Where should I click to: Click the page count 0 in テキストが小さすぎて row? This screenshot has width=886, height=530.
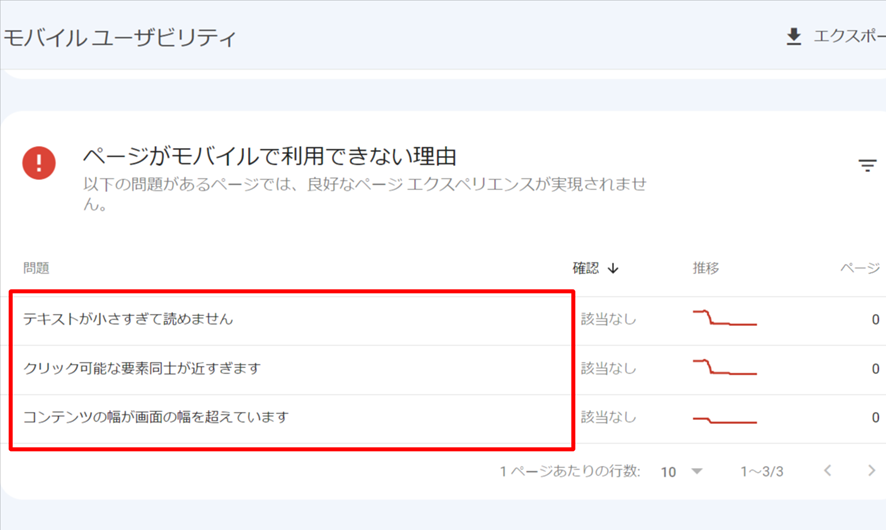[x=875, y=320]
